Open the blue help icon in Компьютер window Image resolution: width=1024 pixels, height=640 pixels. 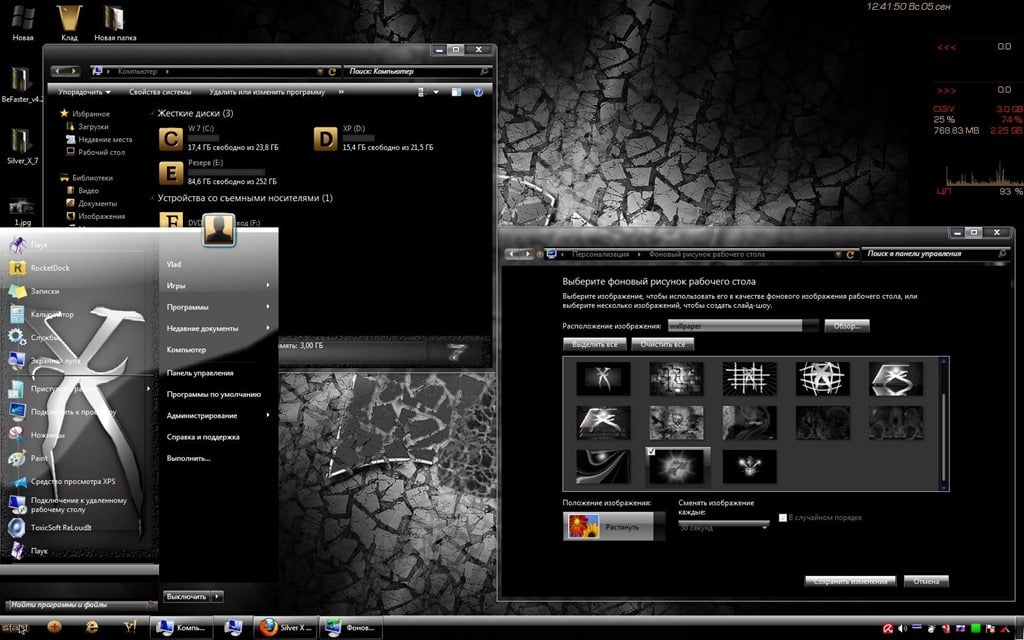tap(478, 92)
